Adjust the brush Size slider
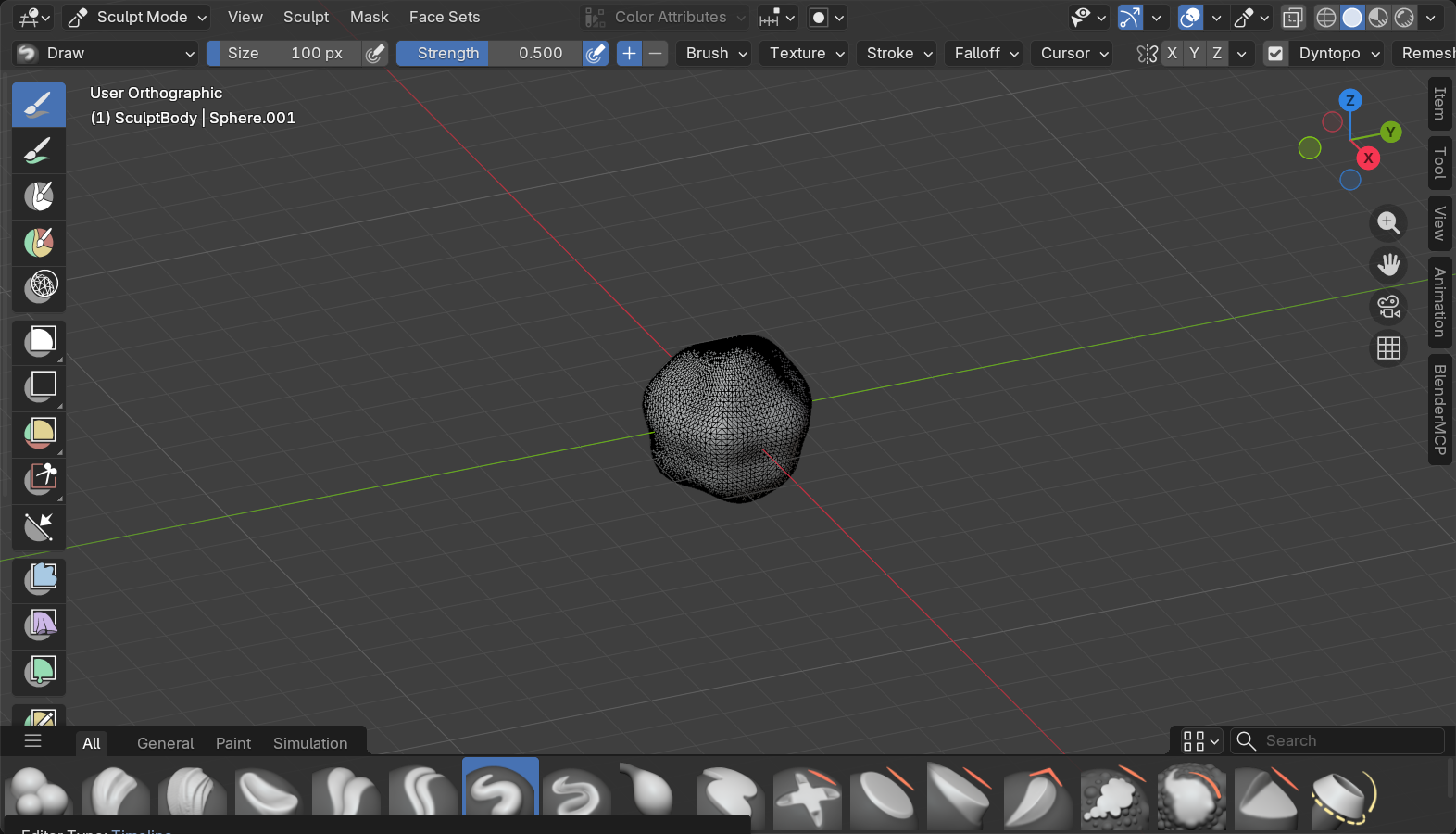Screen dimensions: 1456x834 [x=284, y=54]
